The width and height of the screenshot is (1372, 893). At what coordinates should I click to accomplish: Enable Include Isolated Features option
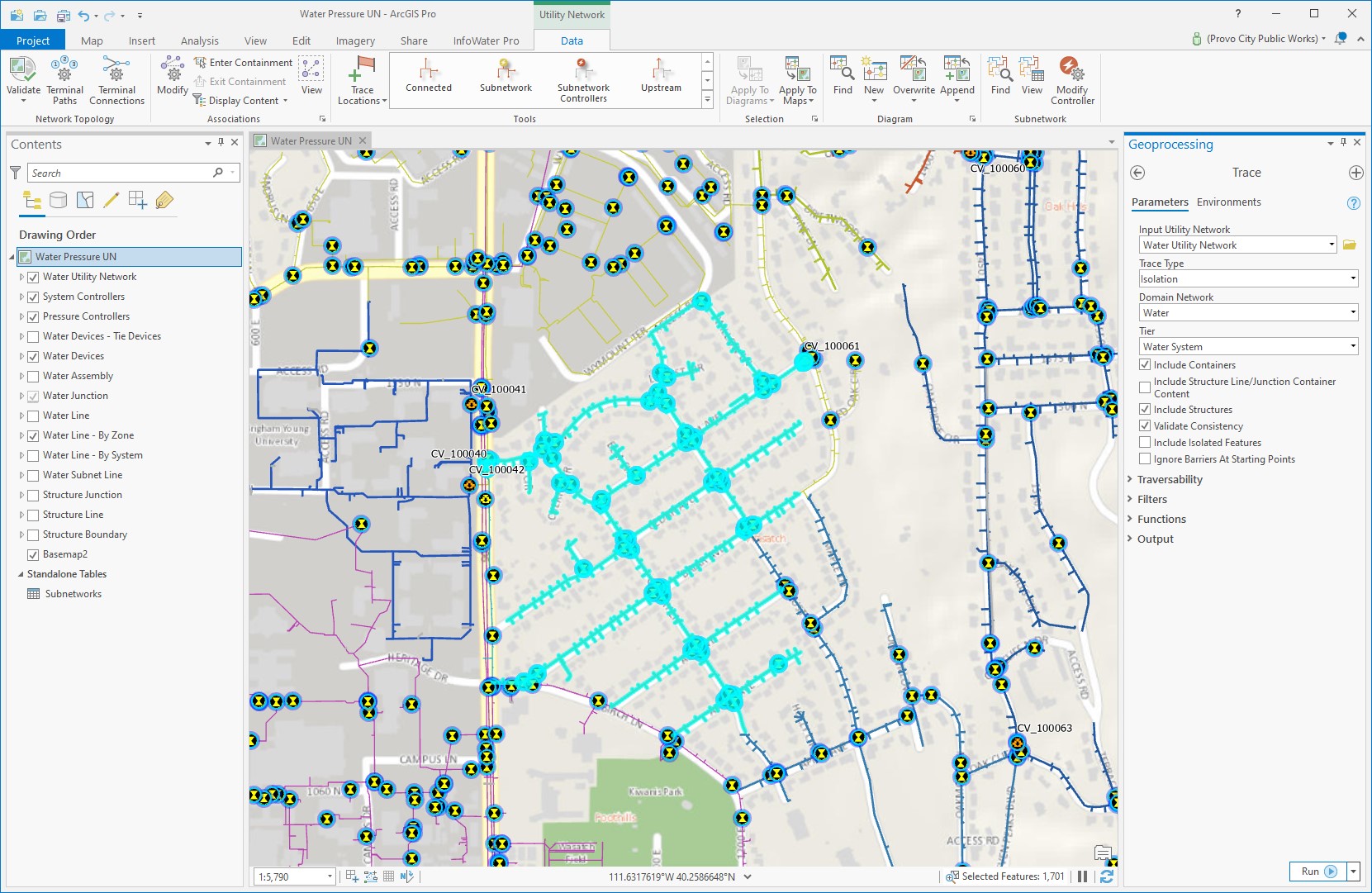1145,443
